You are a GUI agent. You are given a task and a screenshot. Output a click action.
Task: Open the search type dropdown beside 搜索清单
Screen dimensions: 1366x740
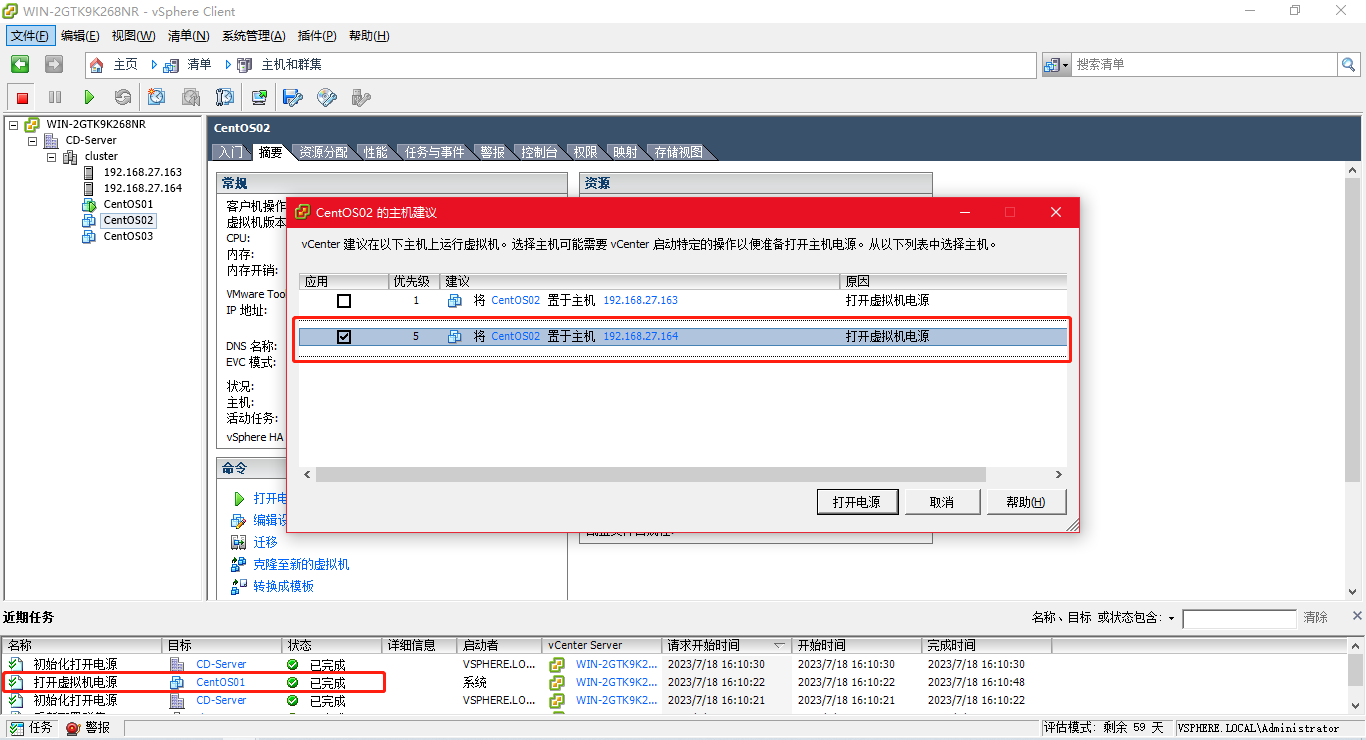pos(1056,64)
